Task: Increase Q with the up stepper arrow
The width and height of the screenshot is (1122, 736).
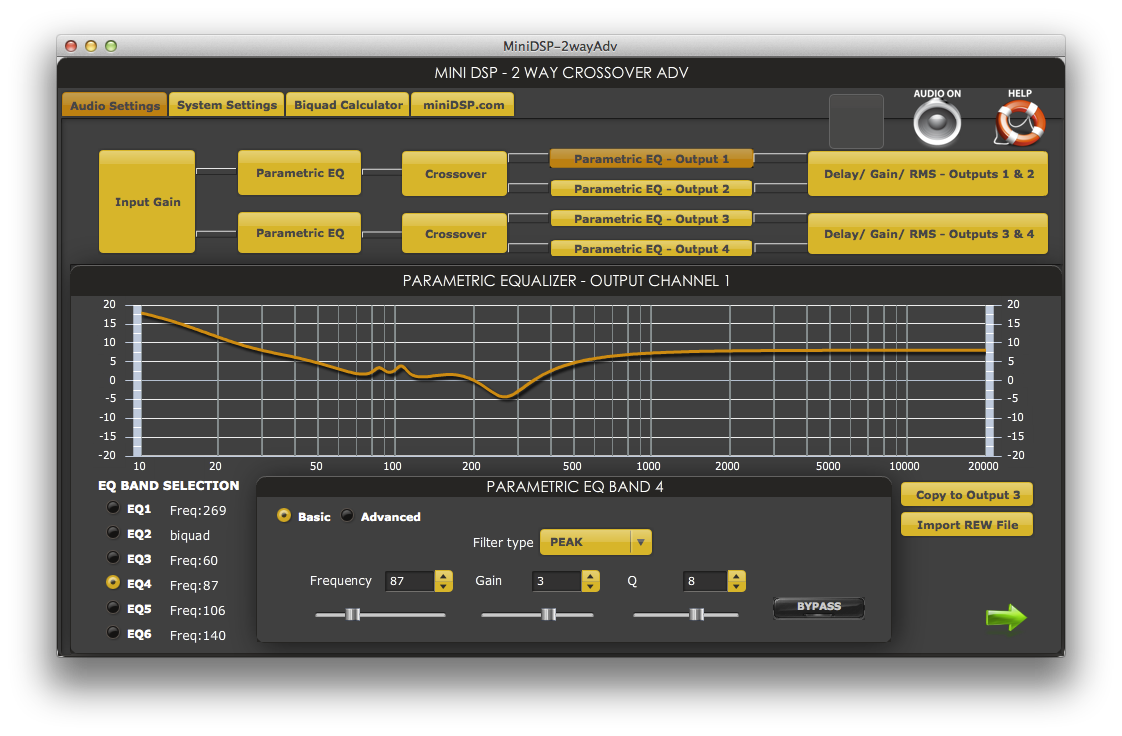Action: coord(736,576)
